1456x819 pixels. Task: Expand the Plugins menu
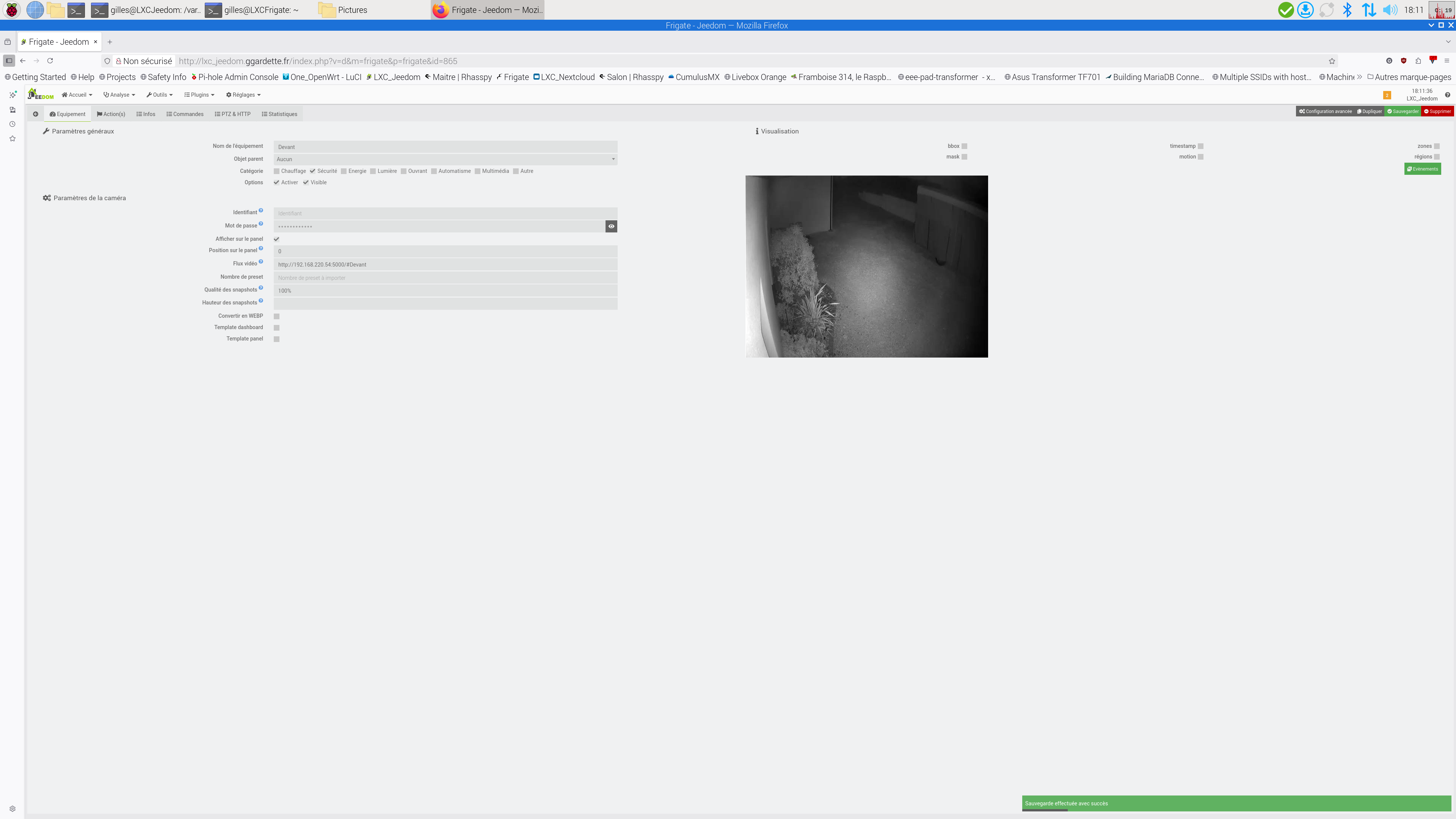click(x=199, y=95)
